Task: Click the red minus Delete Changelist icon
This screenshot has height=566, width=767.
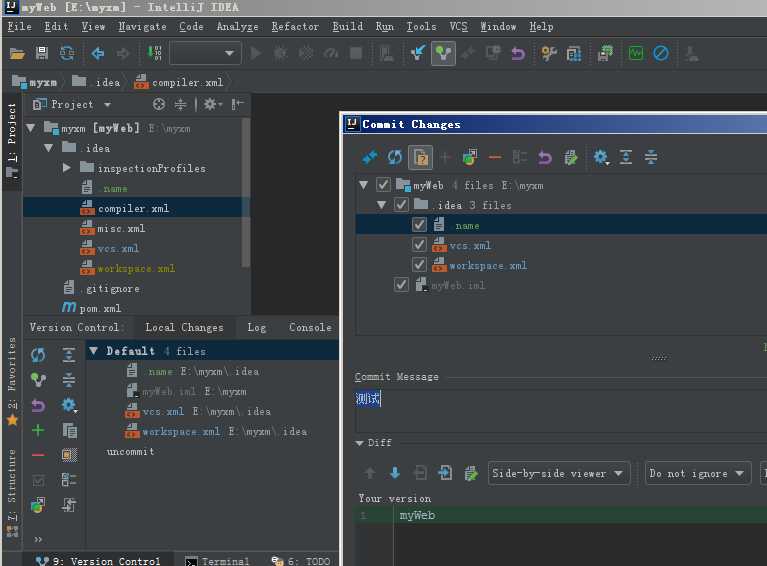Action: click(x=38, y=455)
